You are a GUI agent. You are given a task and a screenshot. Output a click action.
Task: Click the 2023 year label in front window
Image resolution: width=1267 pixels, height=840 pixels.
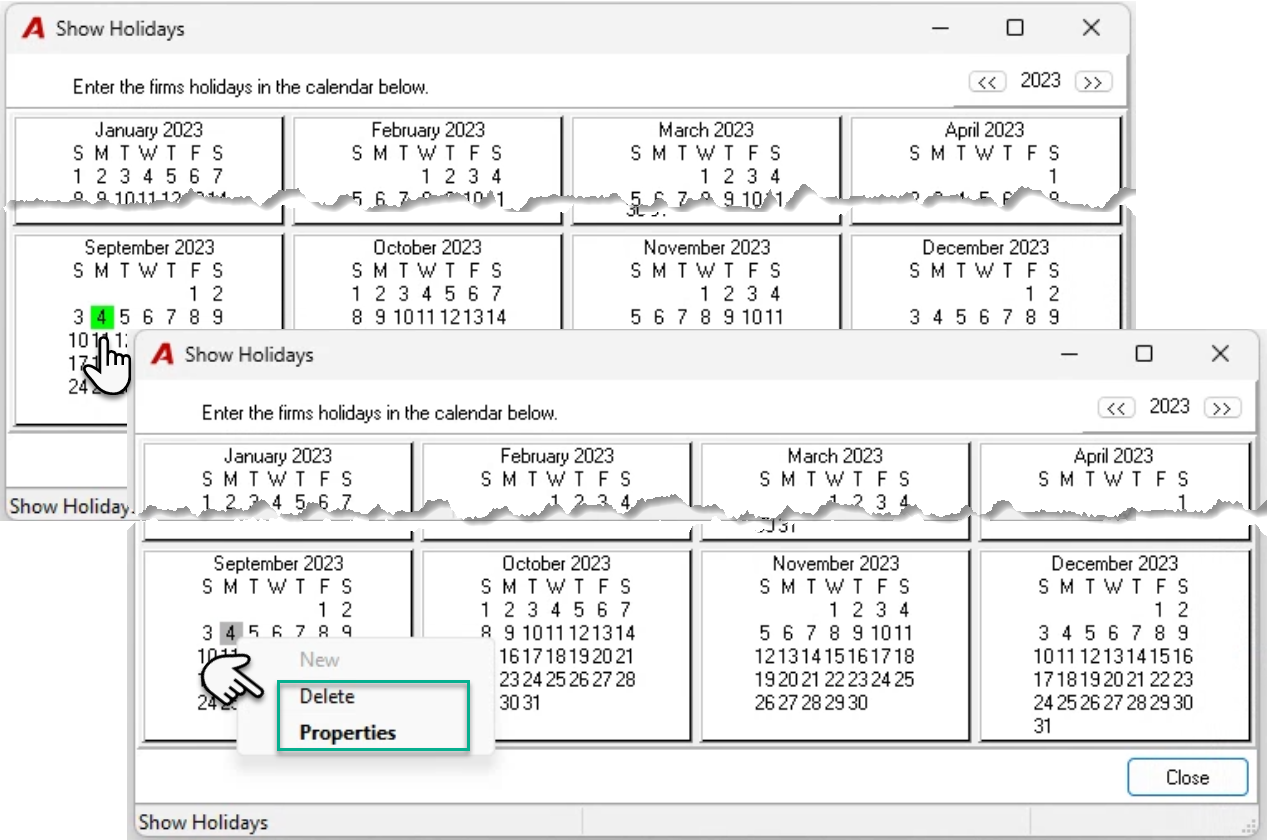[1169, 406]
